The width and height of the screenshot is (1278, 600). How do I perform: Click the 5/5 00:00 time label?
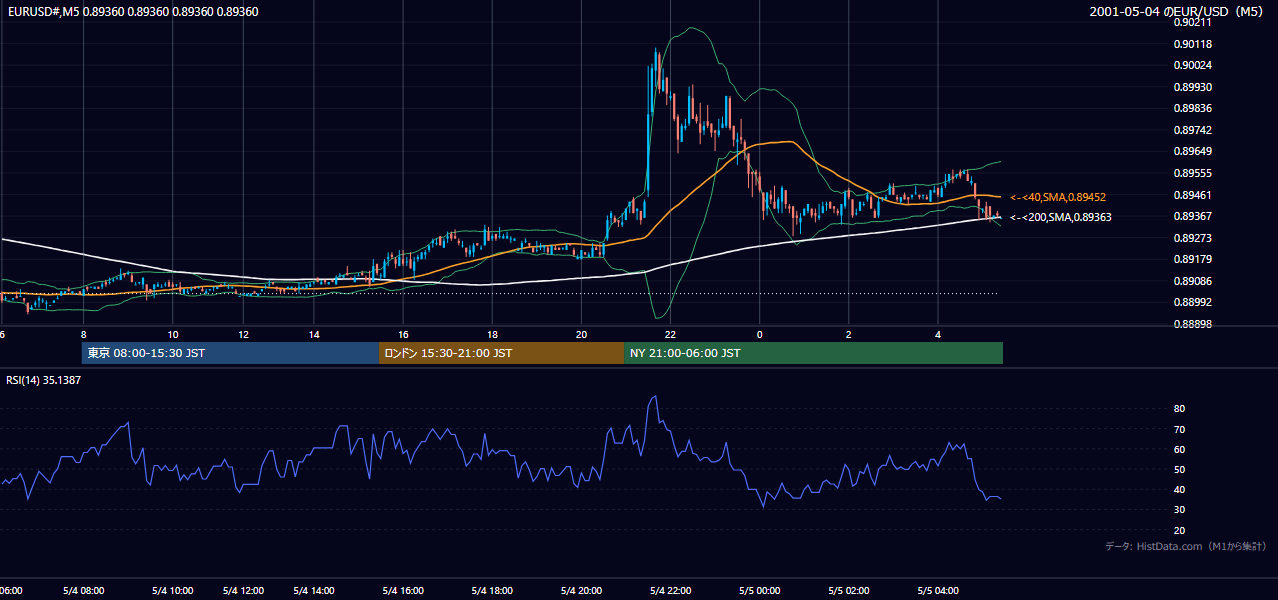(759, 591)
